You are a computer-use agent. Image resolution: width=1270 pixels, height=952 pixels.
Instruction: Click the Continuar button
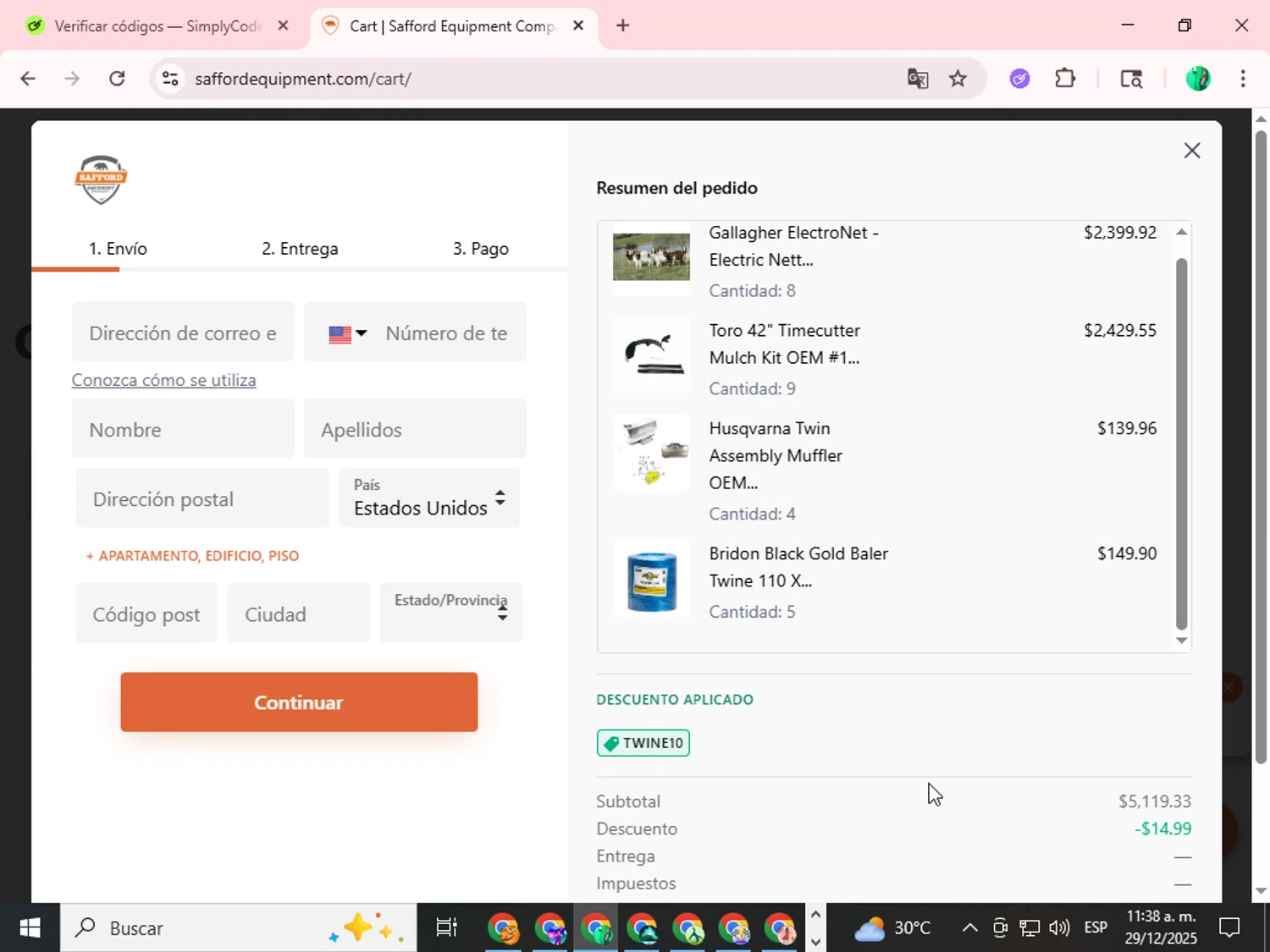click(x=299, y=702)
